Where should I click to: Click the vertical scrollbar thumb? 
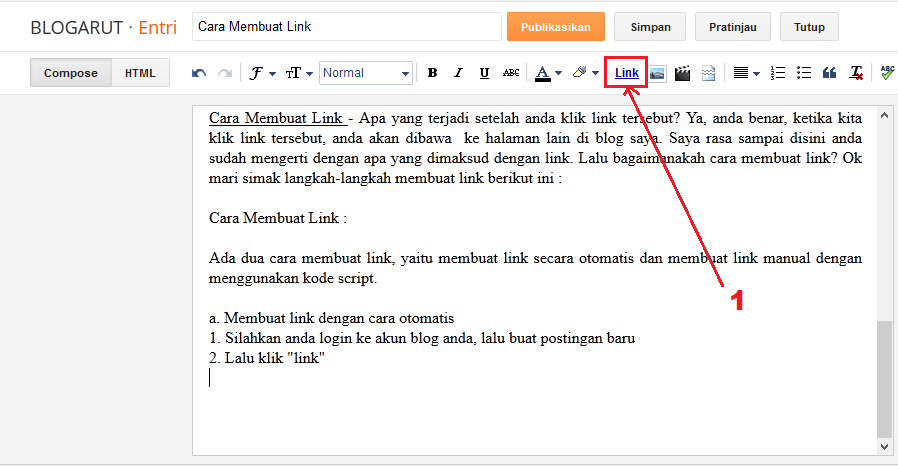point(885,379)
